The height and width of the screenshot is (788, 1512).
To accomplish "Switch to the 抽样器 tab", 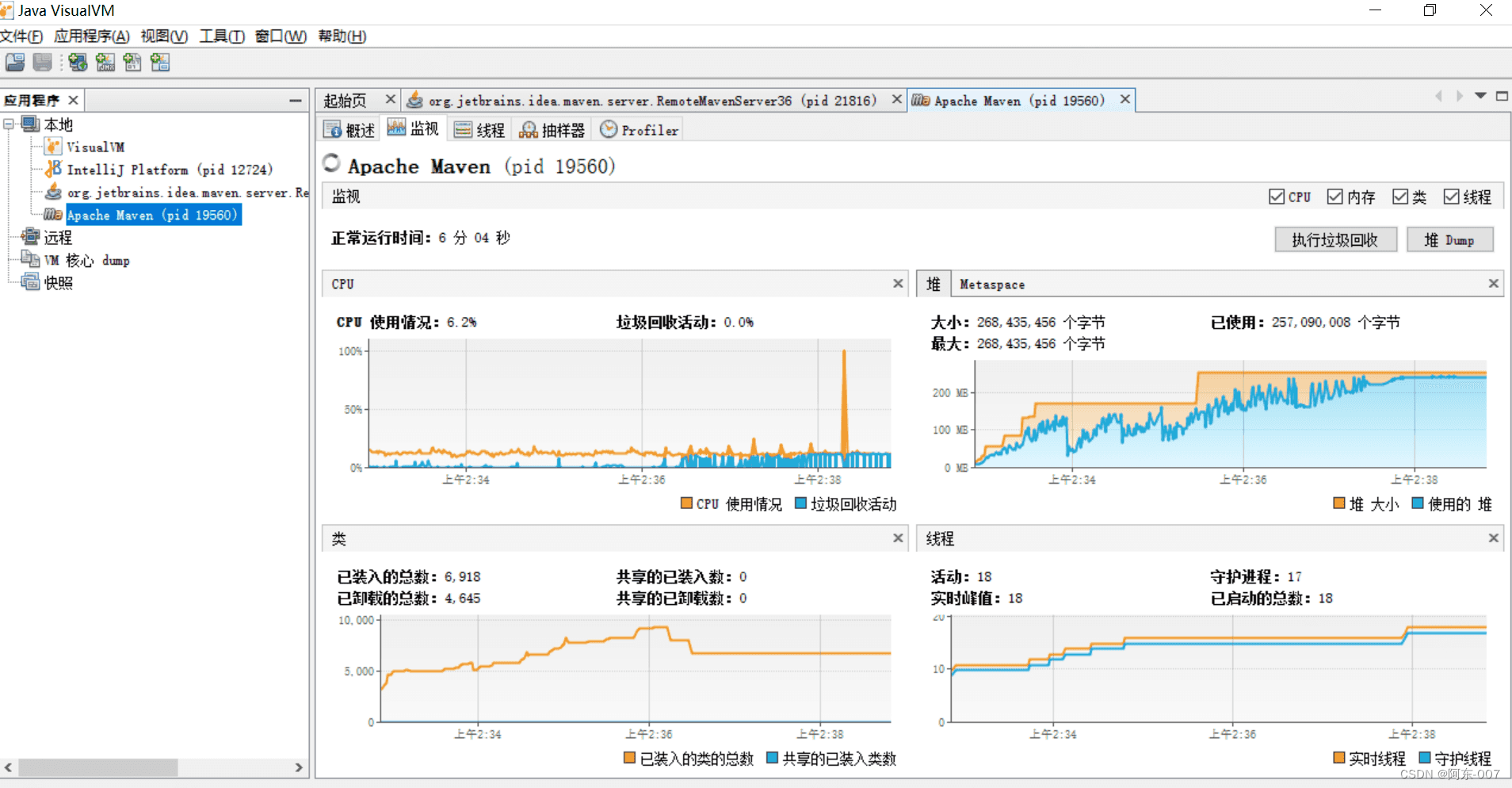I will pyautogui.click(x=552, y=130).
